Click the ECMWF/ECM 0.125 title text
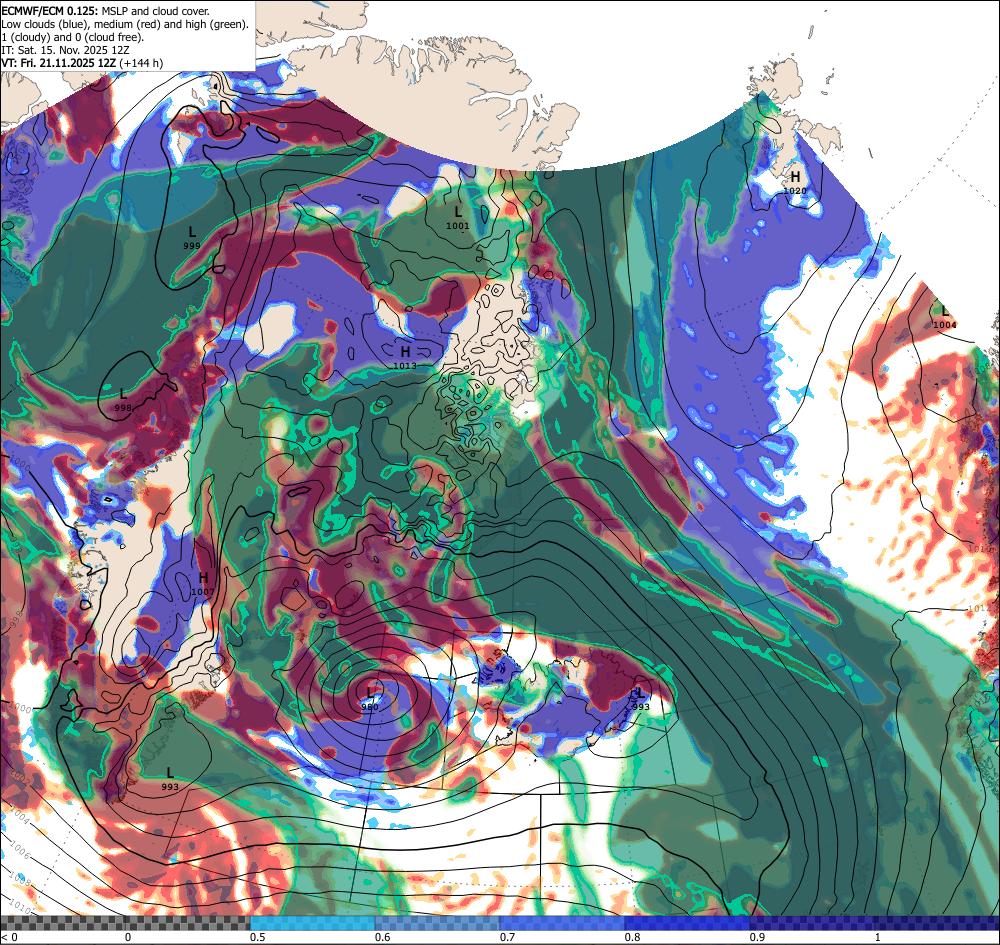 pyautogui.click(x=48, y=11)
